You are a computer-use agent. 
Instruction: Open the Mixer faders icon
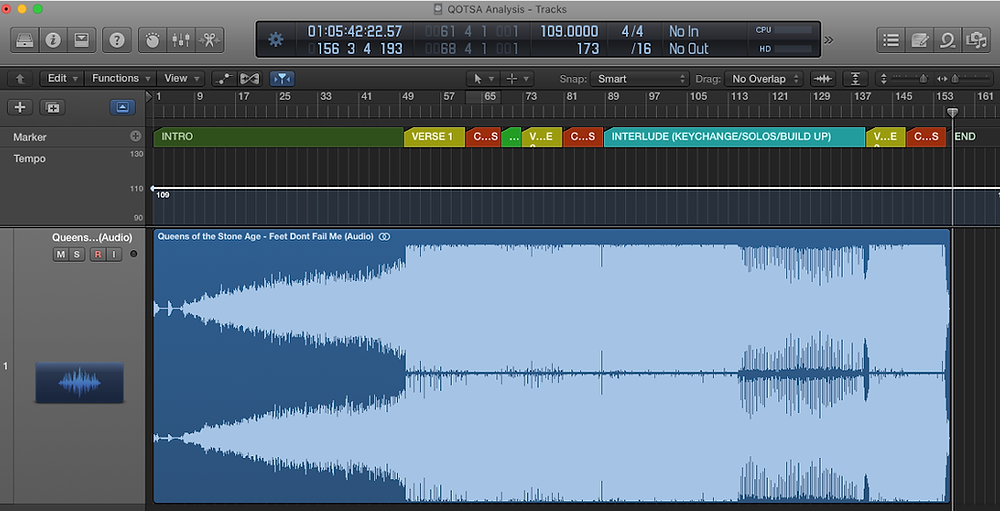pyautogui.click(x=181, y=40)
